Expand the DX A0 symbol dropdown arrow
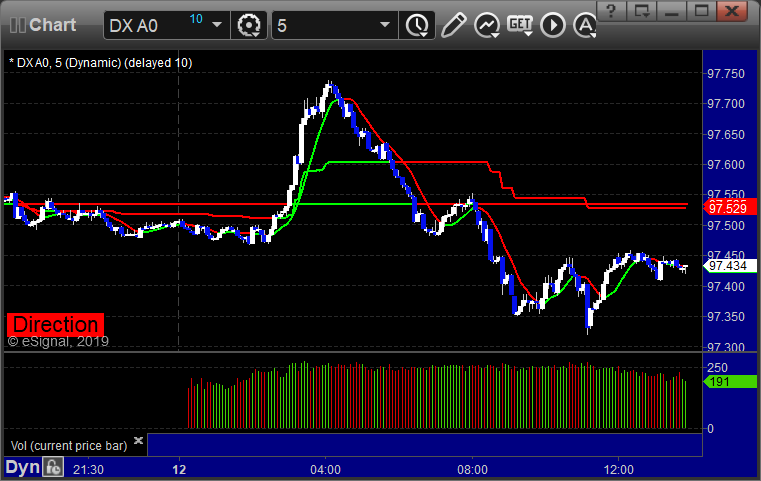The height and width of the screenshot is (481, 761). (217, 25)
